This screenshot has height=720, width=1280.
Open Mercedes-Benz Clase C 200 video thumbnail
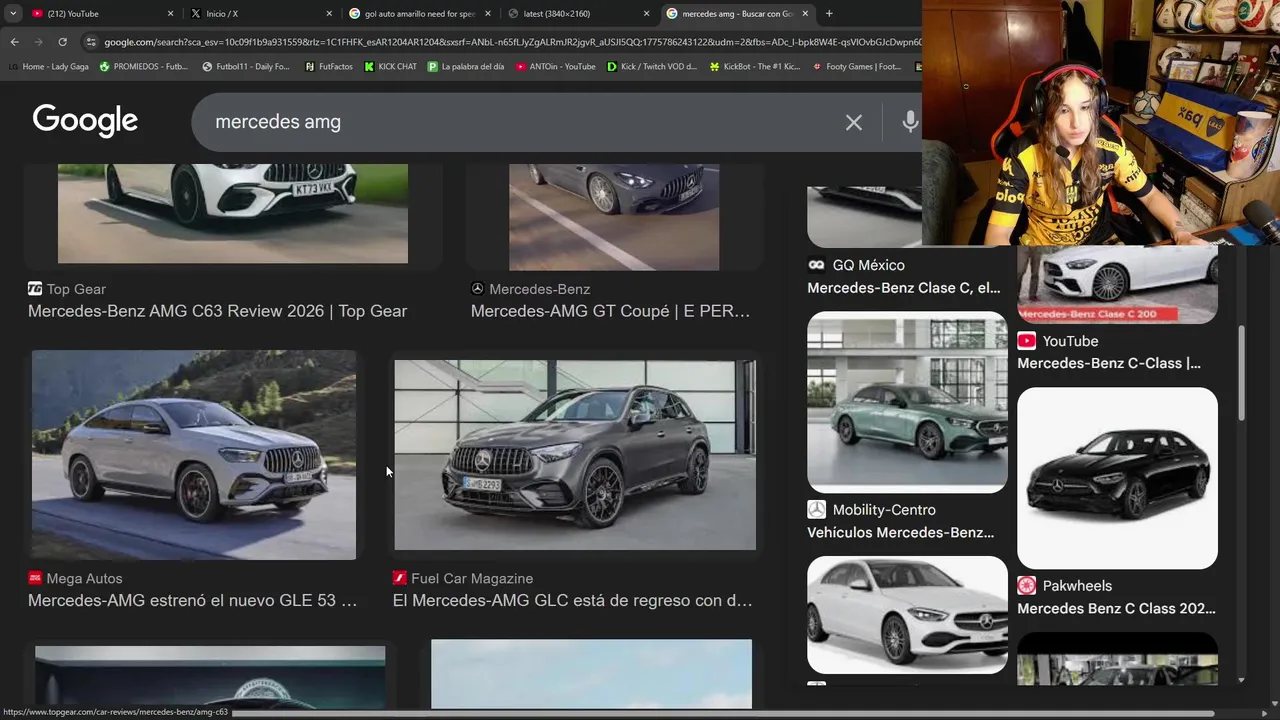1117,284
